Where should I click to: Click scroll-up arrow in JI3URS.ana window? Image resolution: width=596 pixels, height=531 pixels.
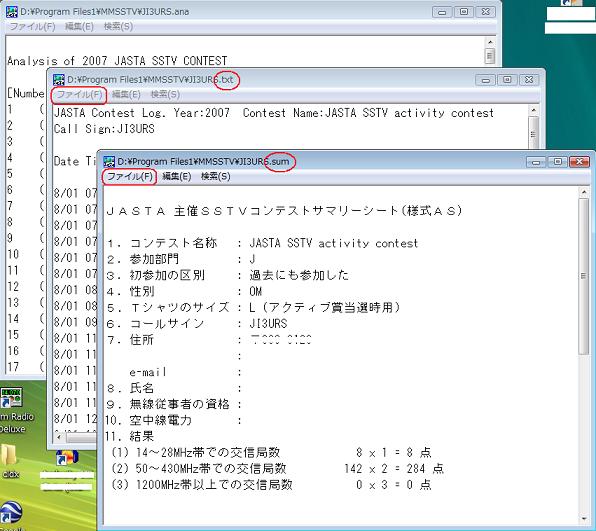[490, 42]
